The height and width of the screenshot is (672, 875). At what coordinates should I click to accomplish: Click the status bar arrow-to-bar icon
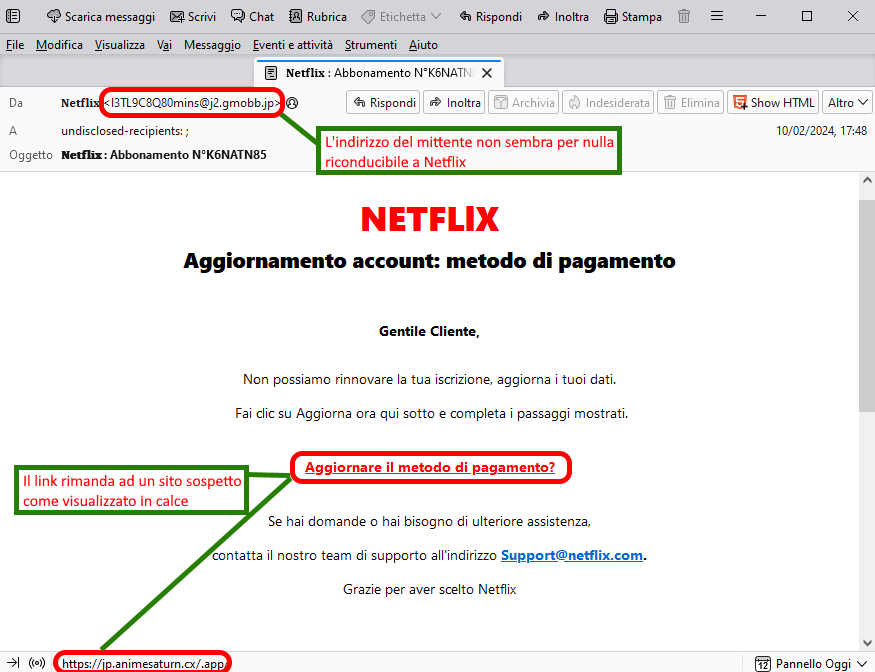(13, 663)
